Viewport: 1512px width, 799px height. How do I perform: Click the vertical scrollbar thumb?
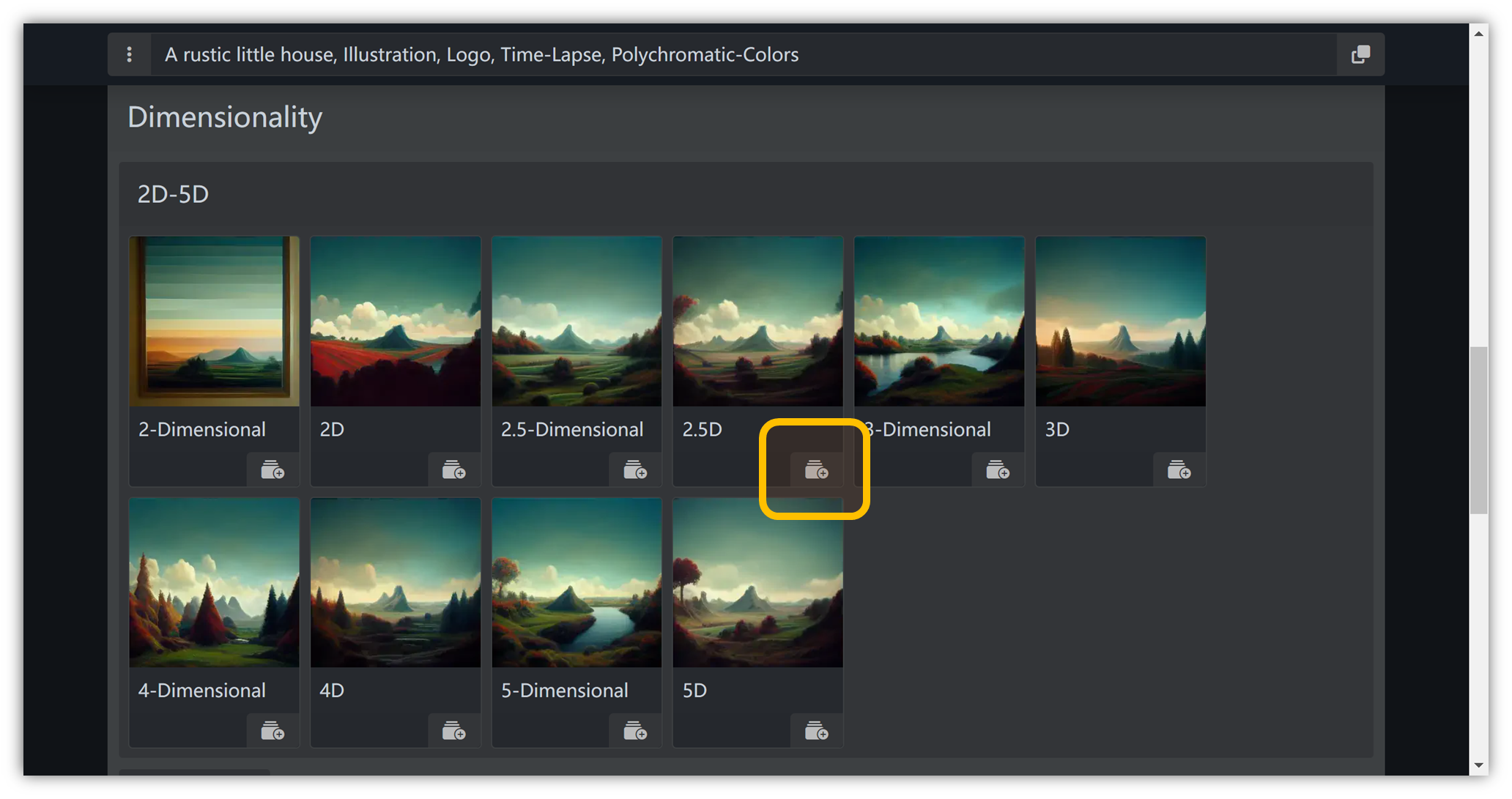[x=1478, y=431]
